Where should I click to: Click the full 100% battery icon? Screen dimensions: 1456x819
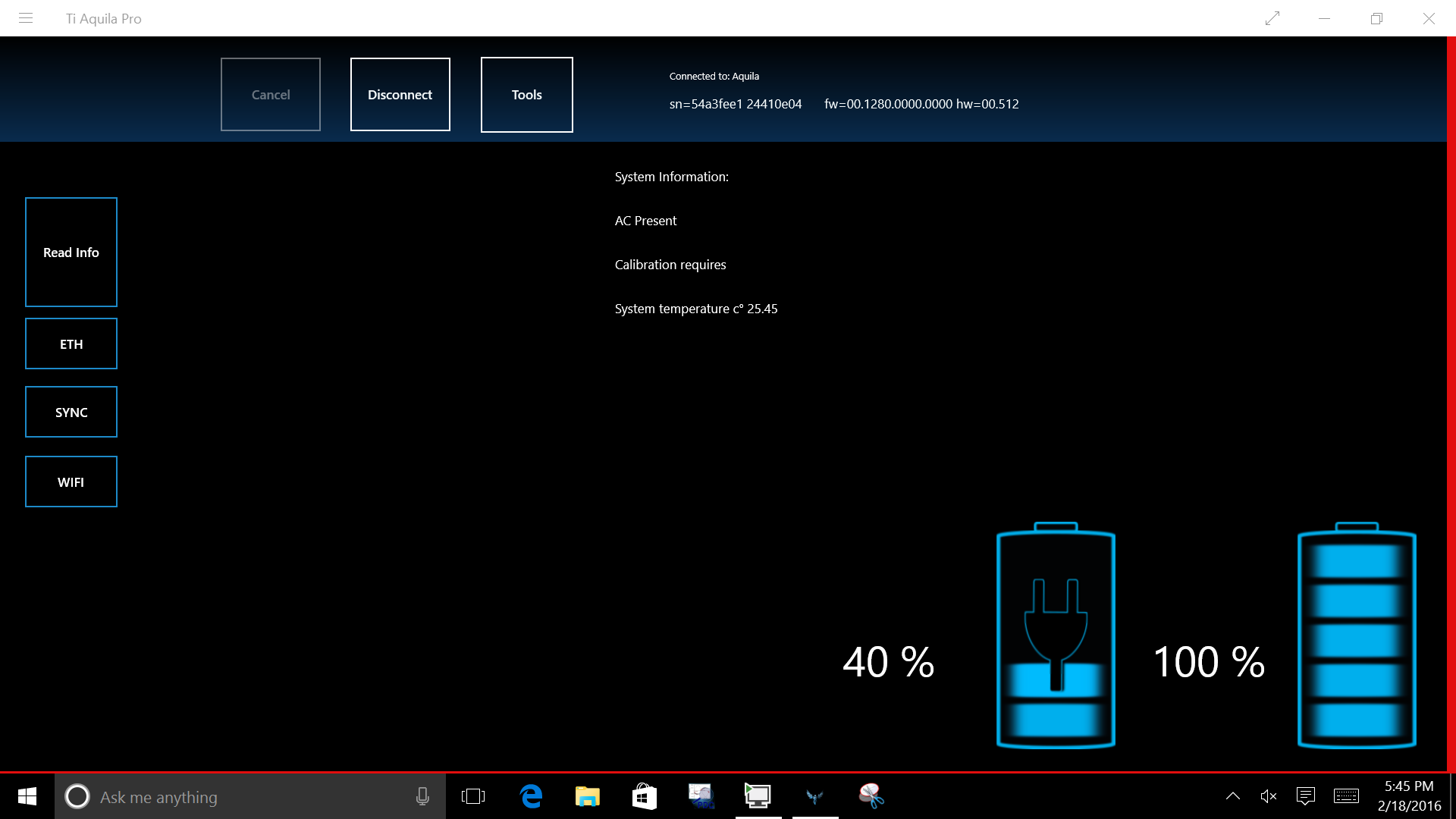[1357, 635]
